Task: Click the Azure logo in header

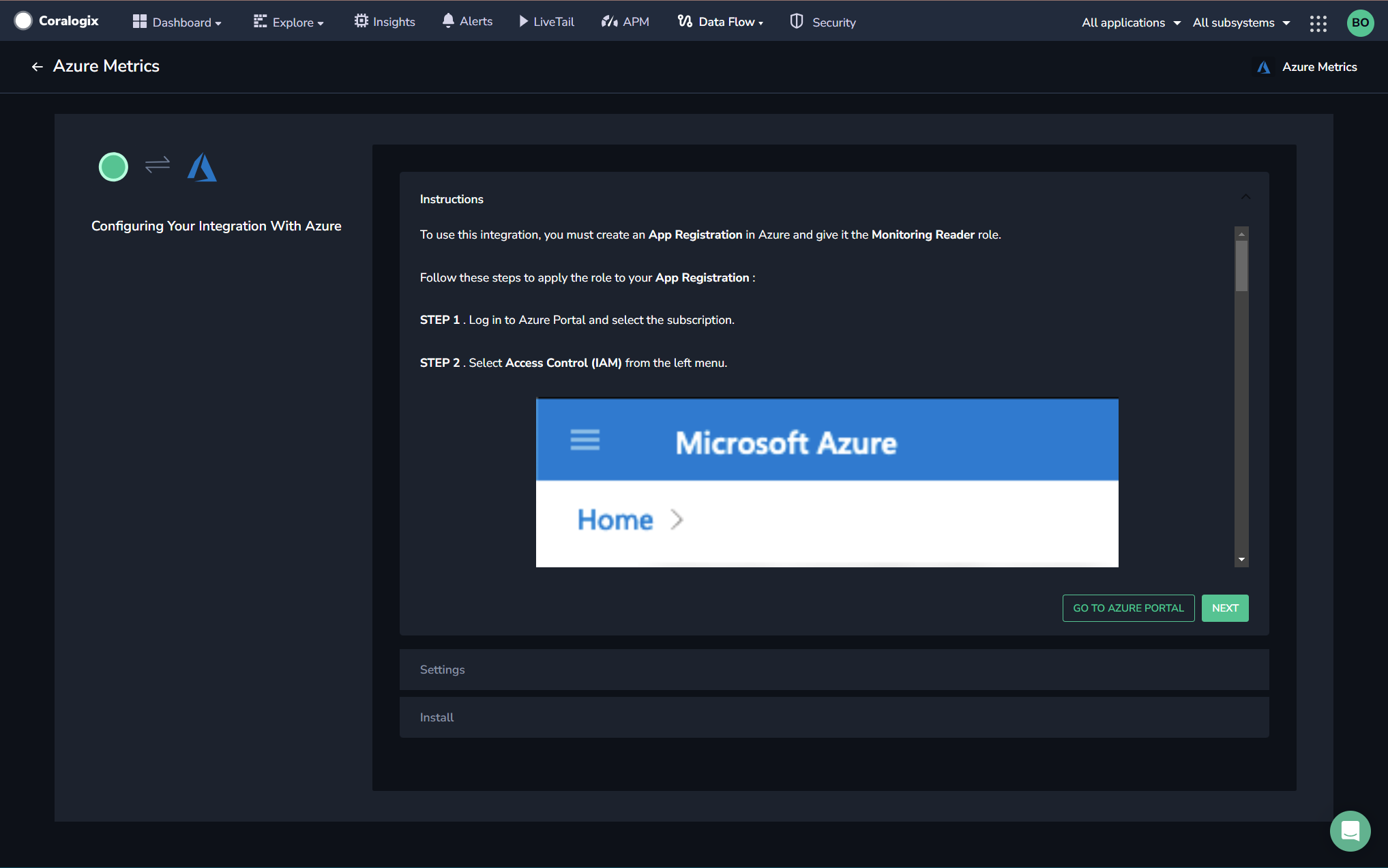Action: click(x=1263, y=67)
